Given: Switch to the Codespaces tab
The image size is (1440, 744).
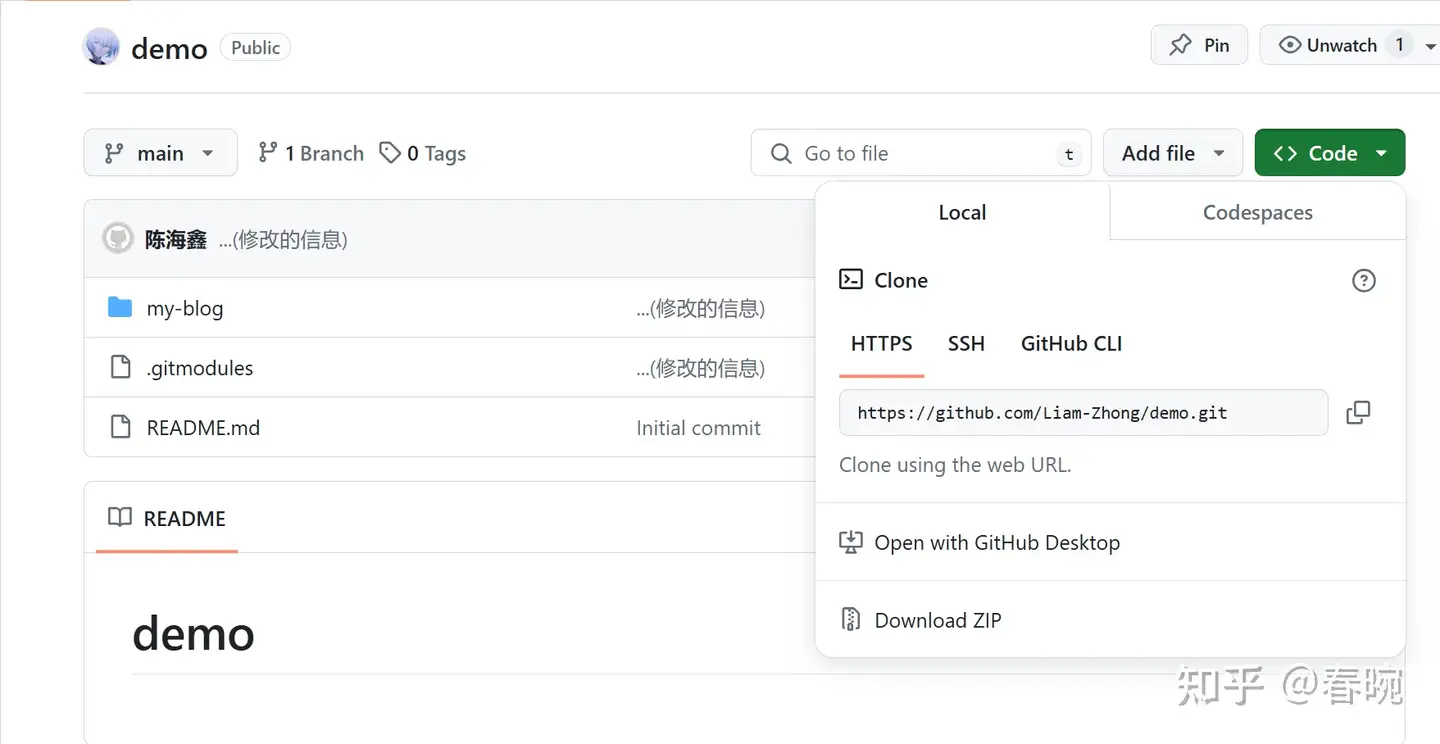Looking at the screenshot, I should tap(1258, 212).
